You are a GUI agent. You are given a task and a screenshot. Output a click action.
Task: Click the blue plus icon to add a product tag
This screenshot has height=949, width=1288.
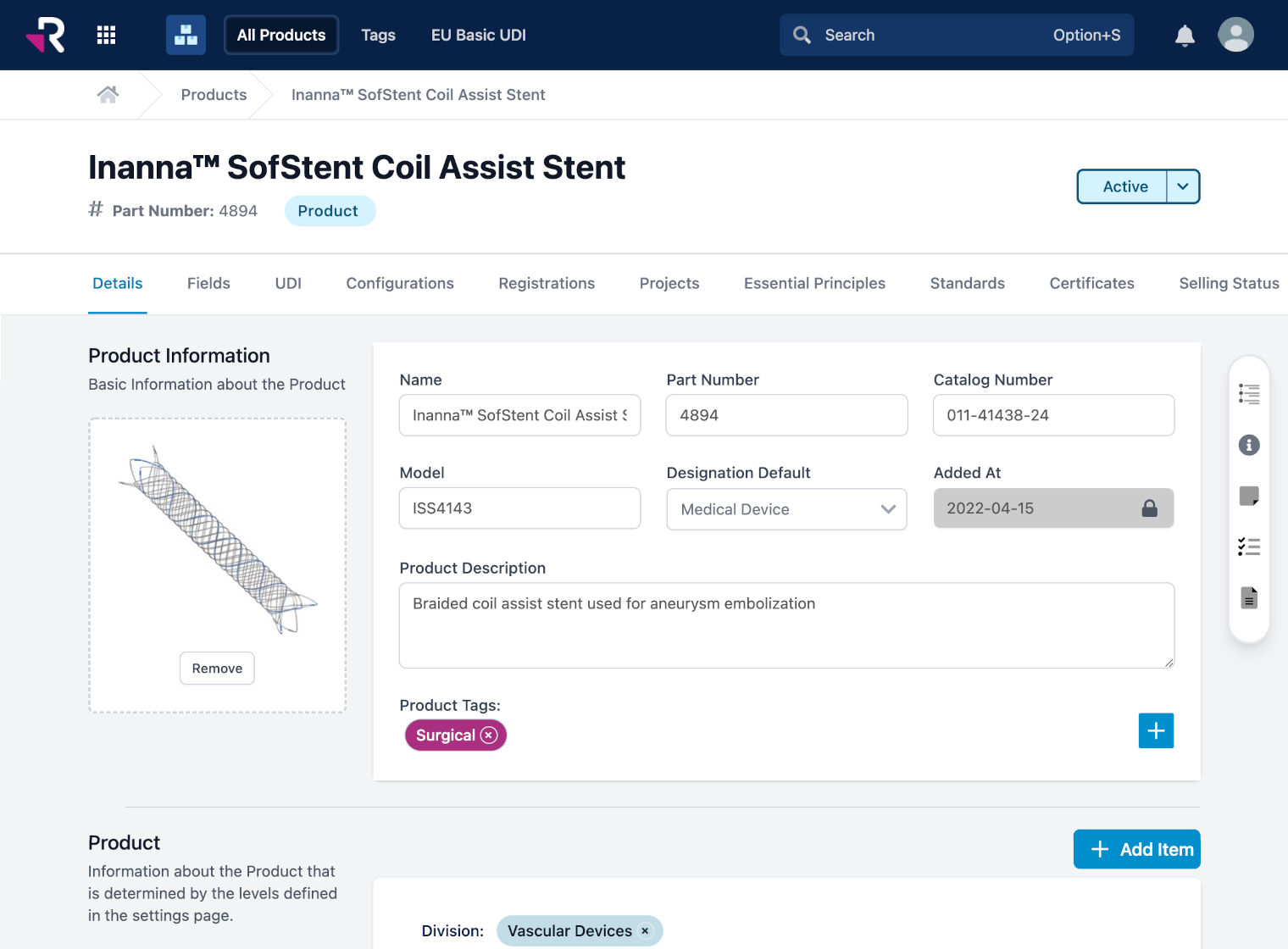click(1156, 730)
